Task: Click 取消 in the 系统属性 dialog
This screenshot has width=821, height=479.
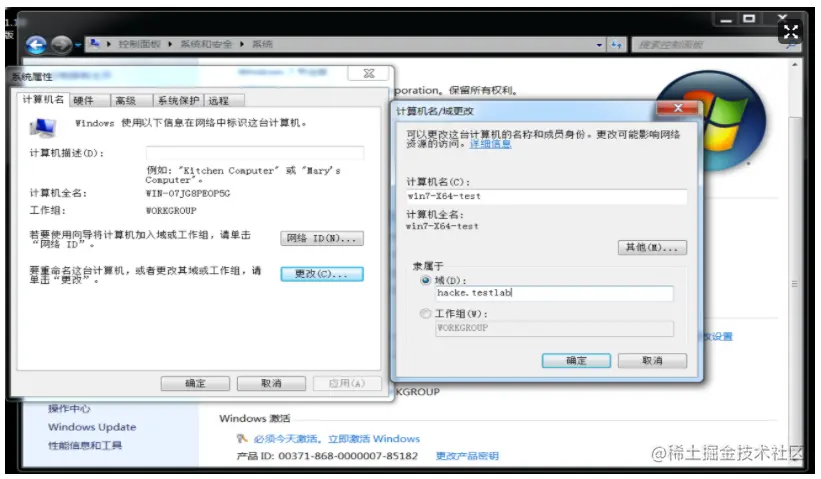Action: (x=271, y=383)
